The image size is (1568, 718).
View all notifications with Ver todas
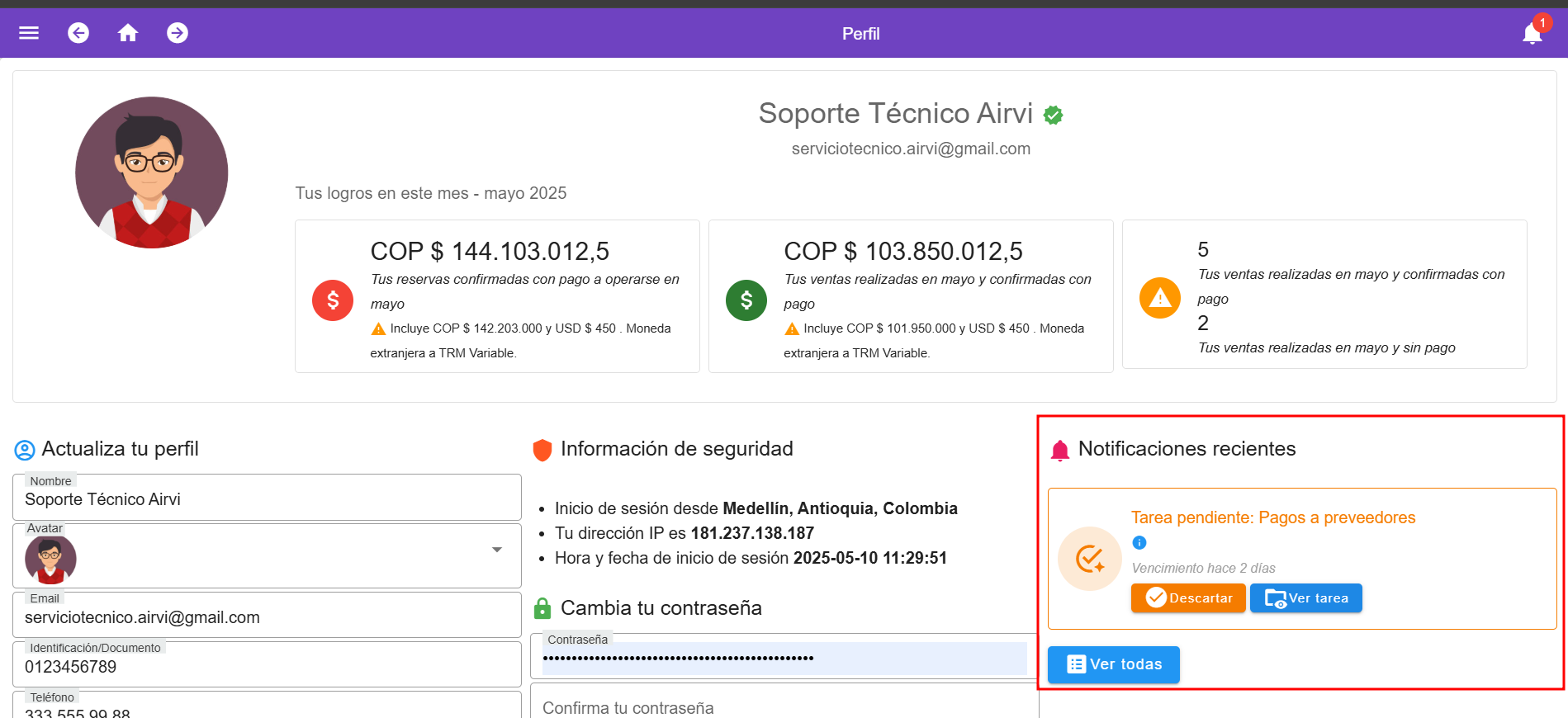(1113, 664)
